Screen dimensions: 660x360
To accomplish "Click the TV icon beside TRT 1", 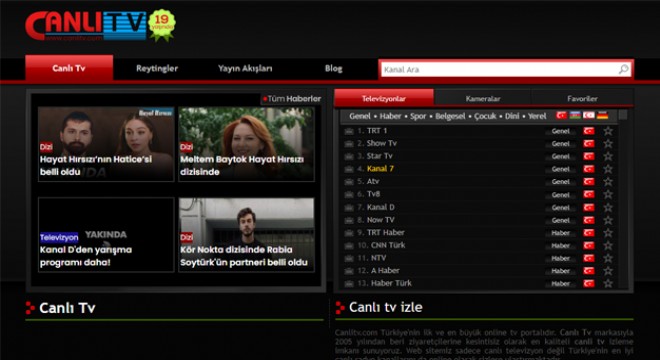I will [349, 131].
